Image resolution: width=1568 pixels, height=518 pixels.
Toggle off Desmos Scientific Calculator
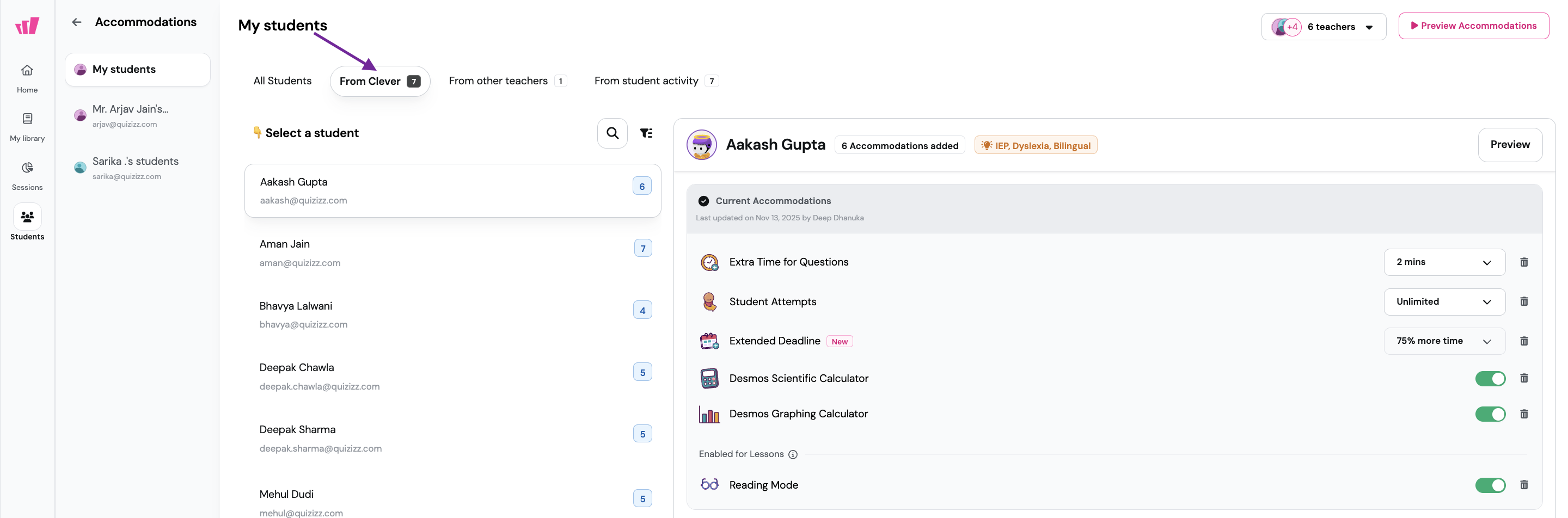tap(1490, 379)
